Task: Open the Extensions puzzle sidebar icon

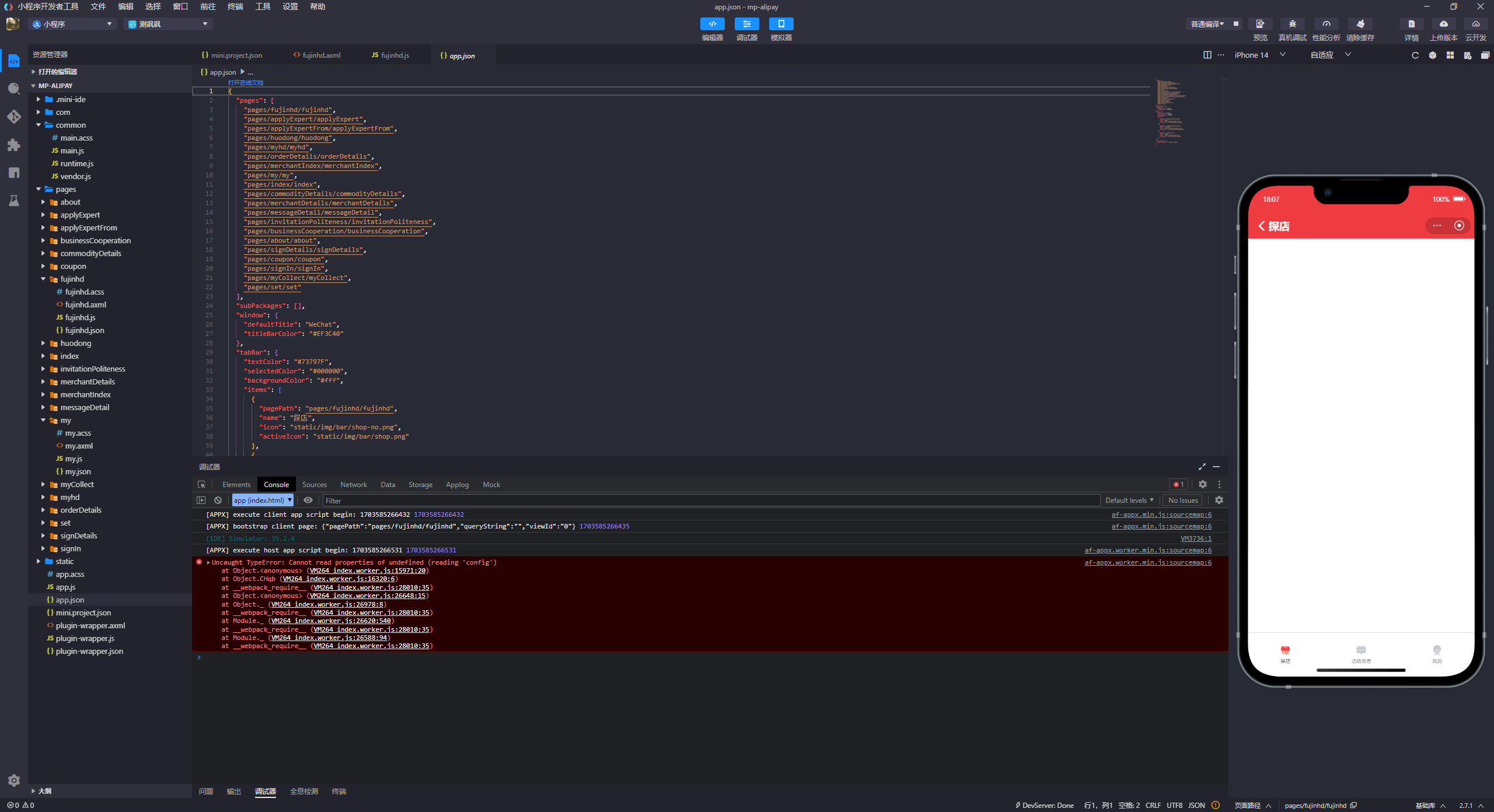Action: 14,145
